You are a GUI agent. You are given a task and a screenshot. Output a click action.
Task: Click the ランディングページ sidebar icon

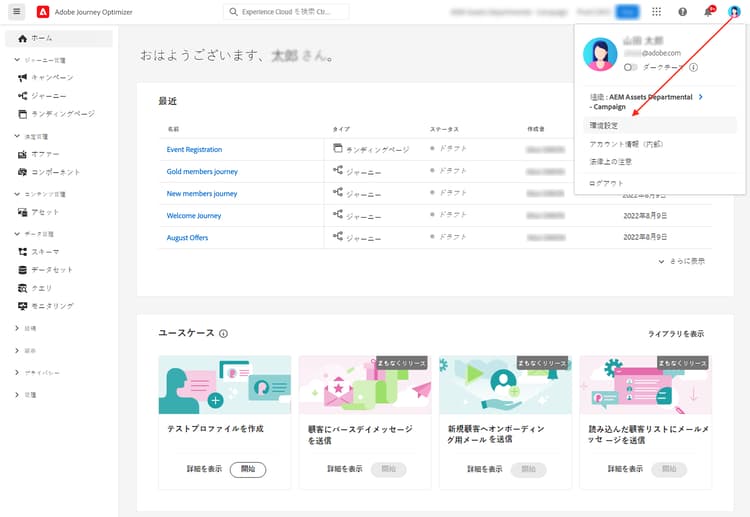[22, 114]
